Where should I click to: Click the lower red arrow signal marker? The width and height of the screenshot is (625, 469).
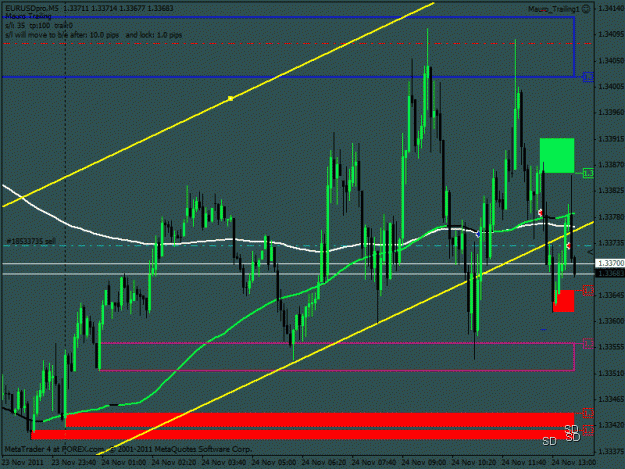coord(568,245)
